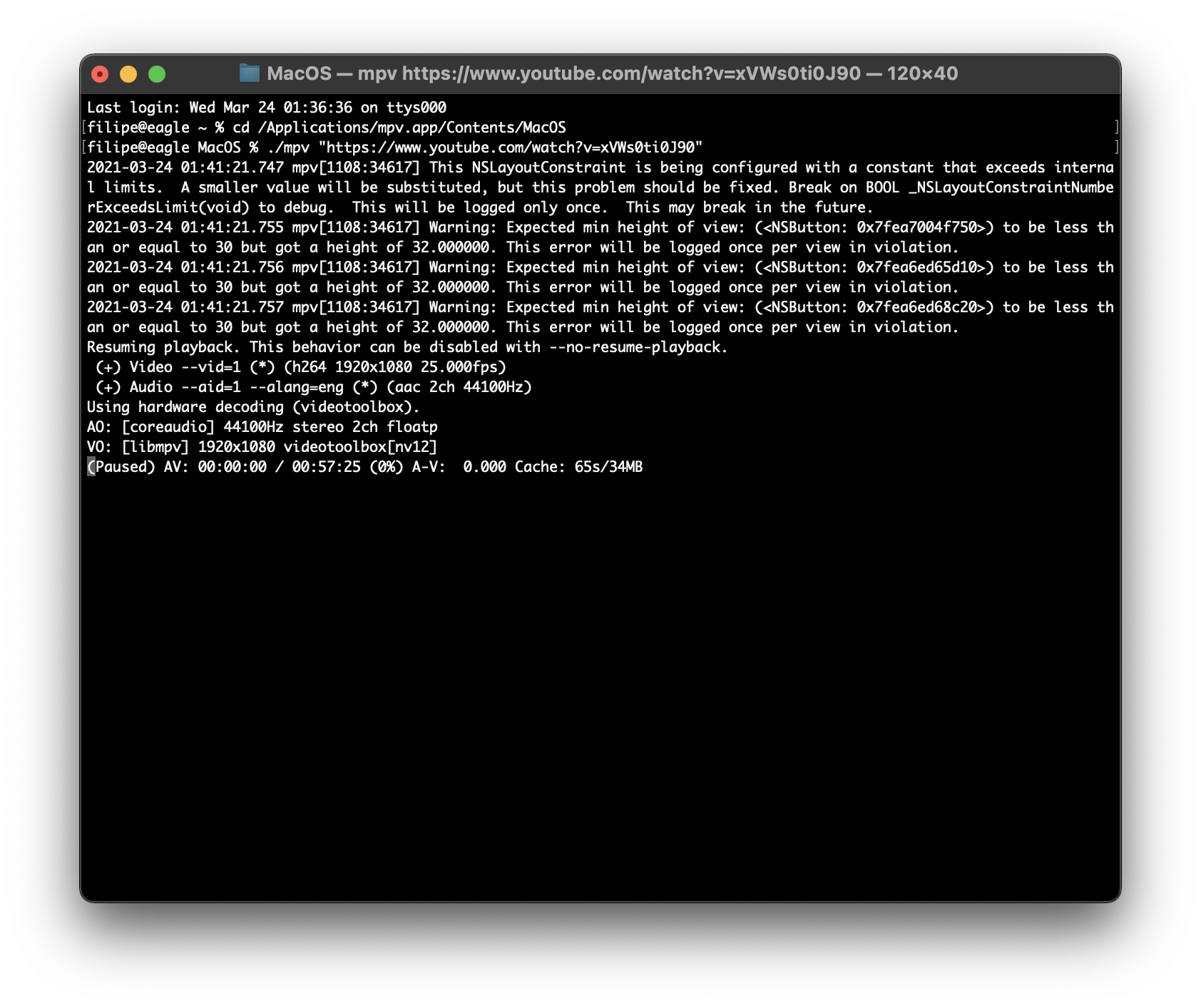Screen dimensions: 1201x1008
Task: Click the folder proxy icon in title bar
Action: (251, 73)
